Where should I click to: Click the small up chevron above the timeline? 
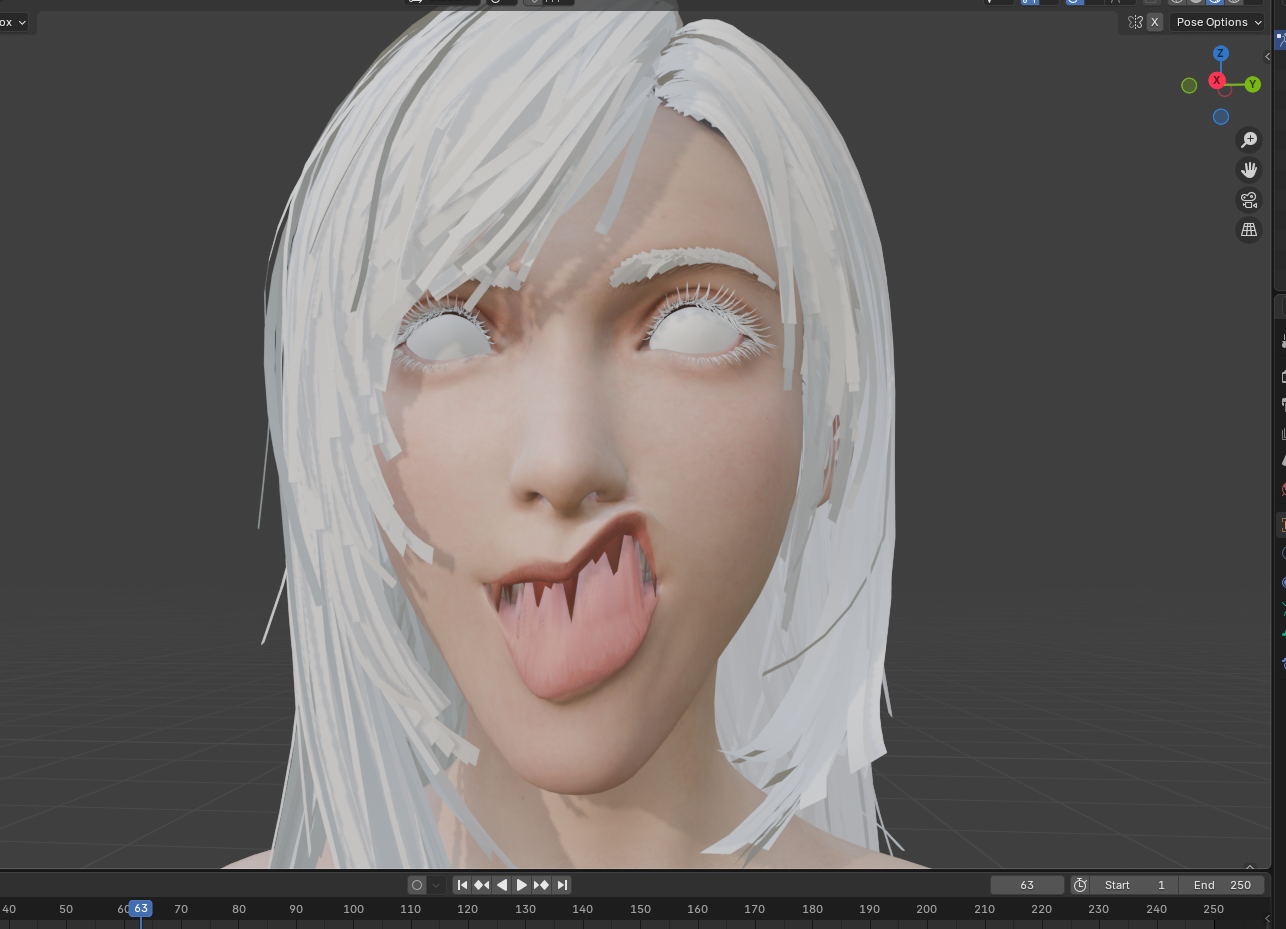[x=1250, y=868]
